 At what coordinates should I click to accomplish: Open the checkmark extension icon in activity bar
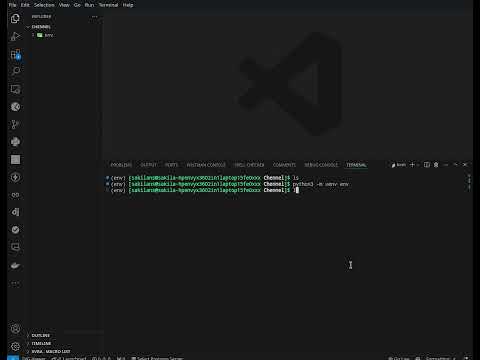15,230
